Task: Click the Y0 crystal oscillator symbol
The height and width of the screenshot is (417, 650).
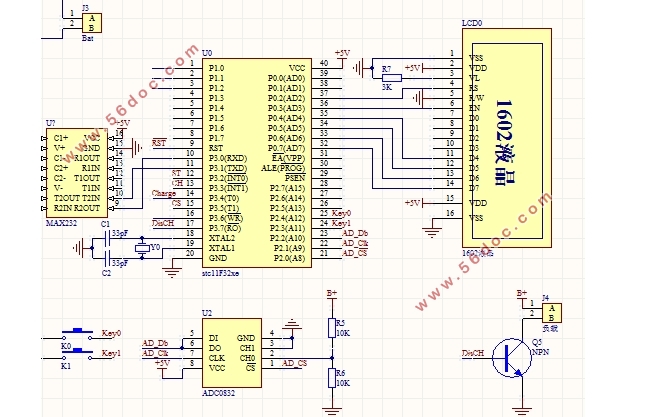Action: pyautogui.click(x=142, y=248)
